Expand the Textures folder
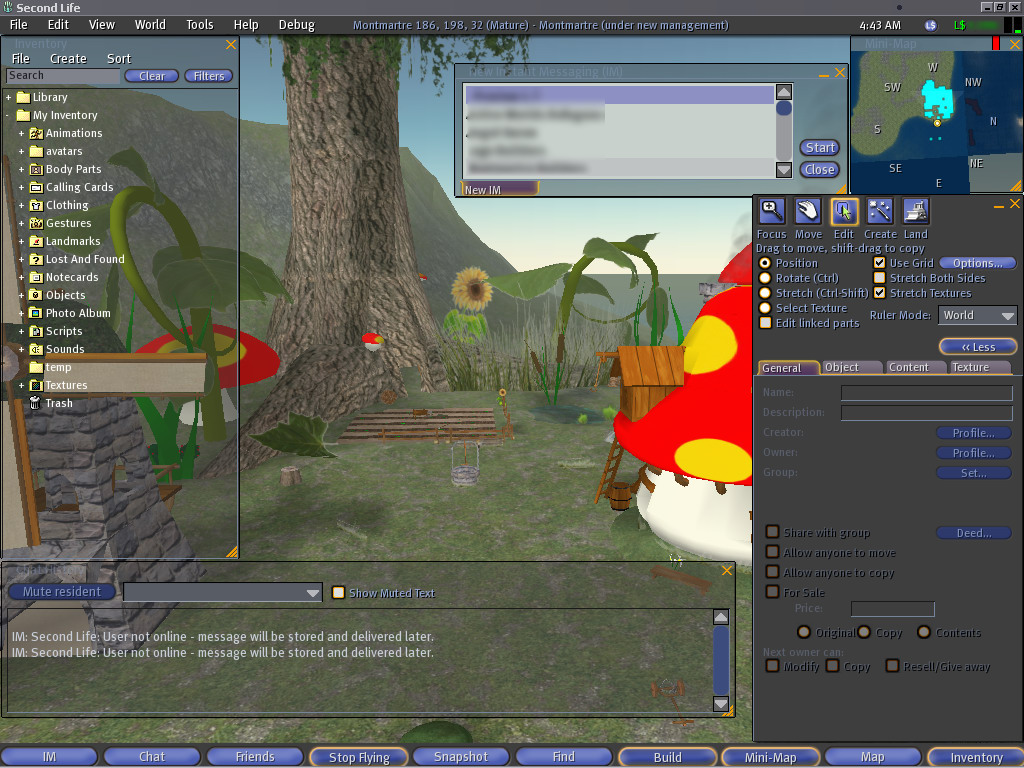 tap(22, 385)
